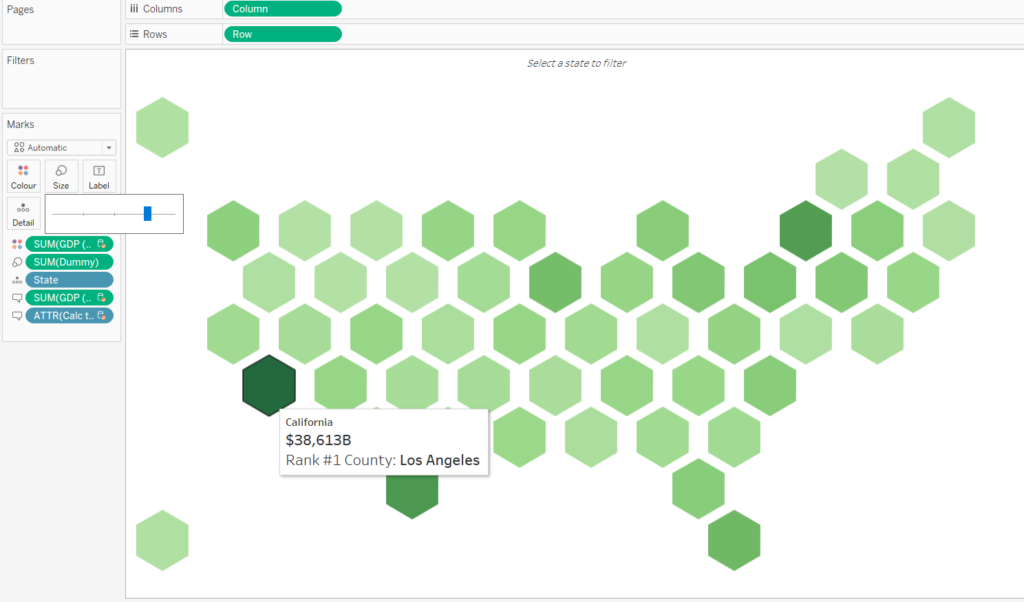Click the detail icon beside State pill
Viewport: 1024px width, 602px height.
click(x=17, y=280)
